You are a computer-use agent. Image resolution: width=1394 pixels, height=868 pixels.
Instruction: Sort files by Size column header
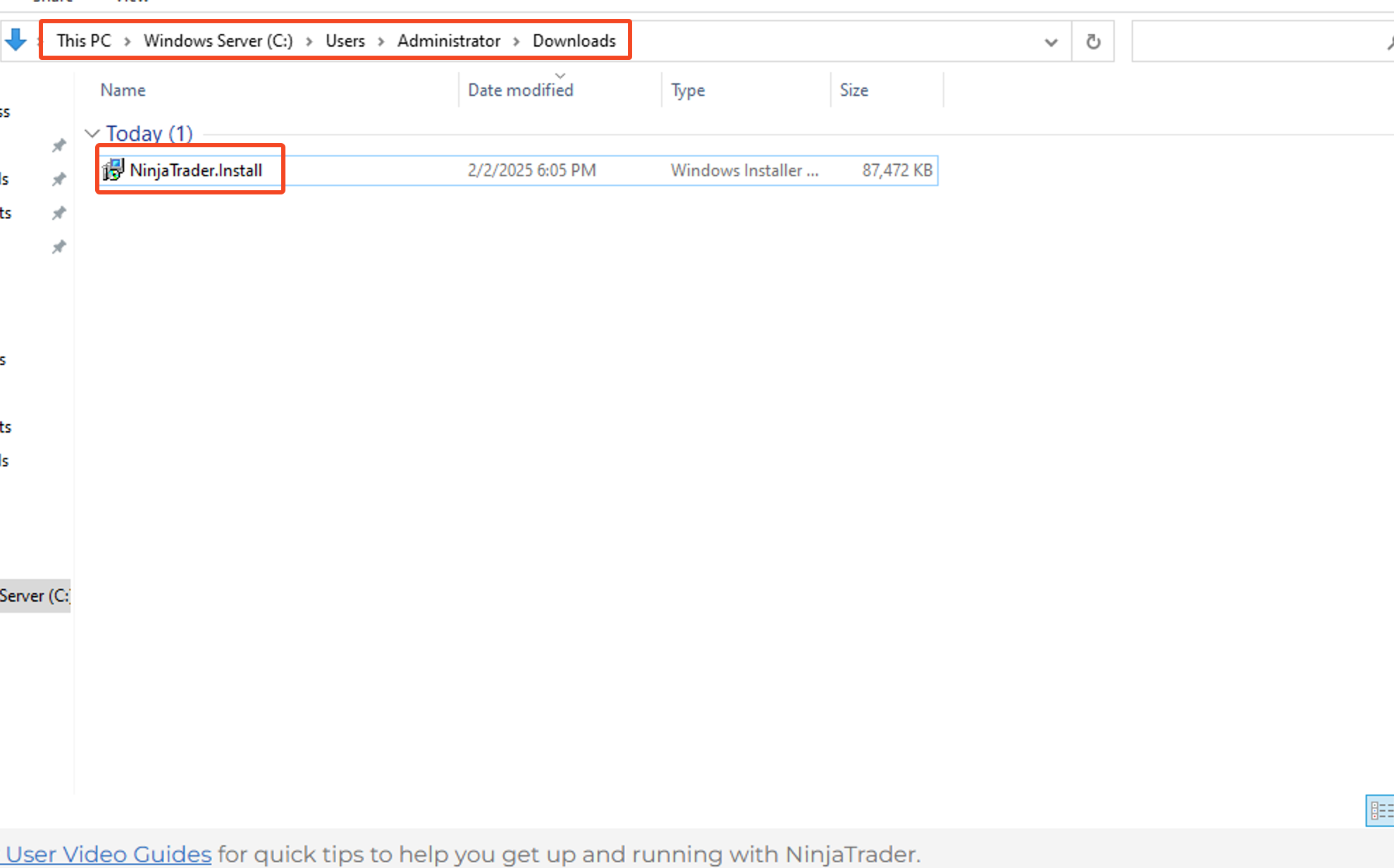tap(853, 90)
